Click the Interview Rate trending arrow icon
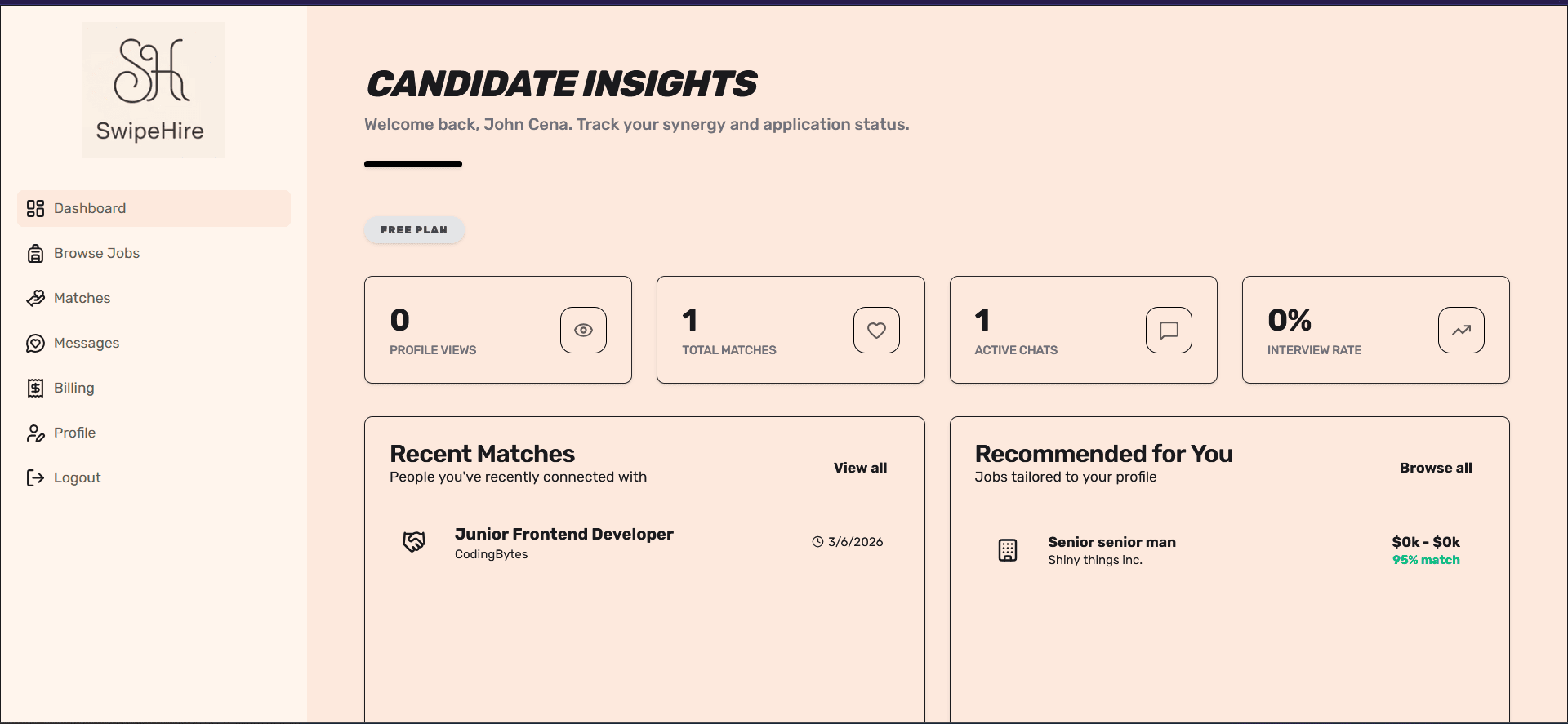1568x724 pixels. pos(1461,331)
